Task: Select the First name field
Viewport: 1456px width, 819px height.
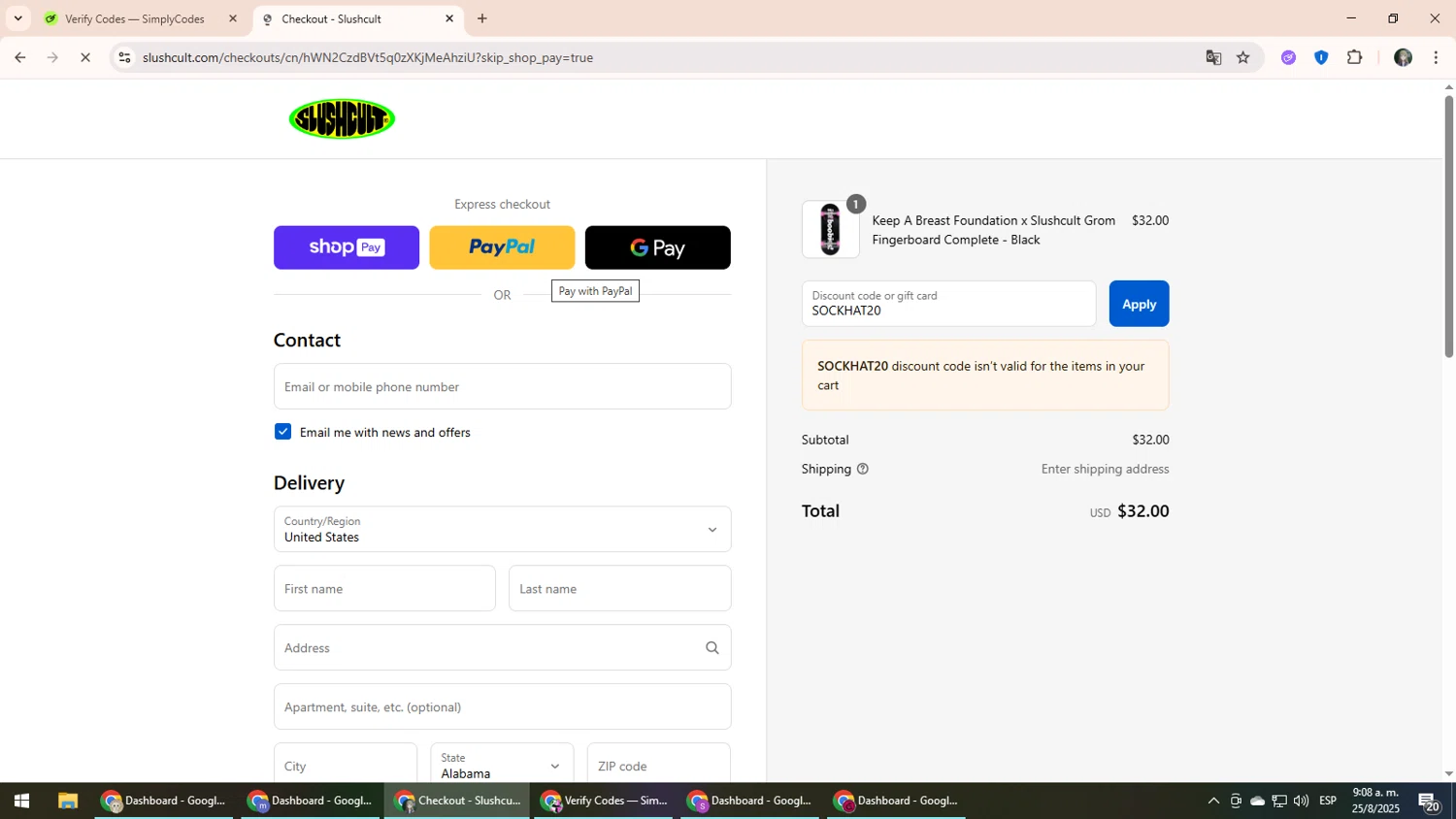Action: pos(384,588)
